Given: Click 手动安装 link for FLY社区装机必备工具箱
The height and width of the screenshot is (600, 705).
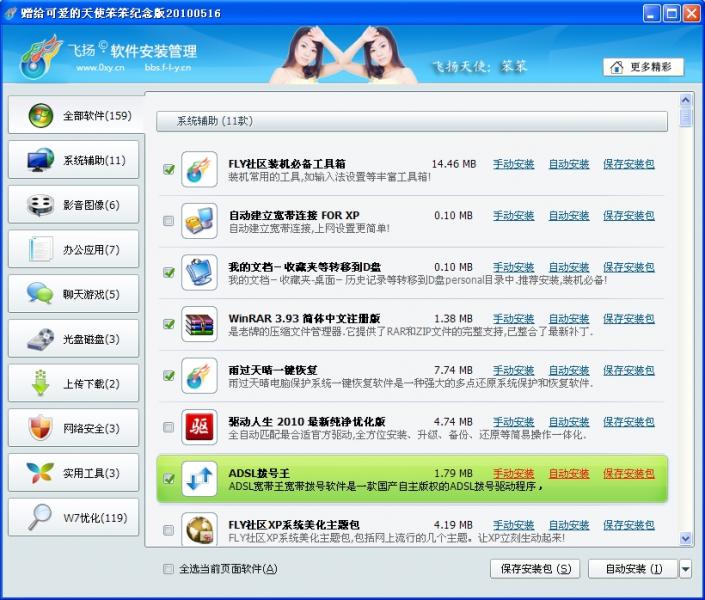Looking at the screenshot, I should [513, 164].
